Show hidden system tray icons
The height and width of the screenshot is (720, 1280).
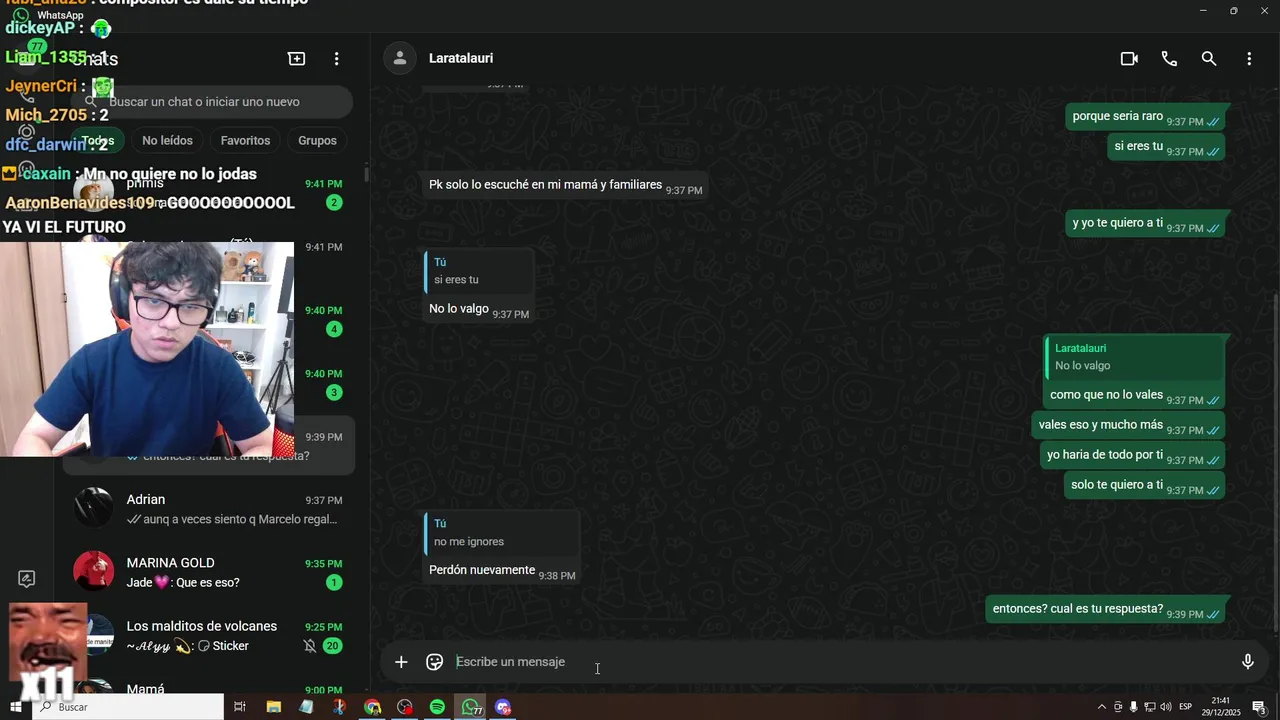1101,707
